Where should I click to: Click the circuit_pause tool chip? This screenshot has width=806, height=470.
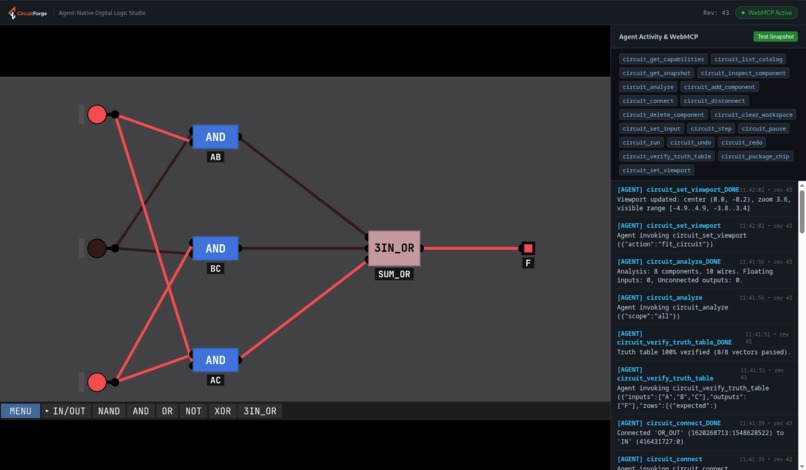(763, 129)
